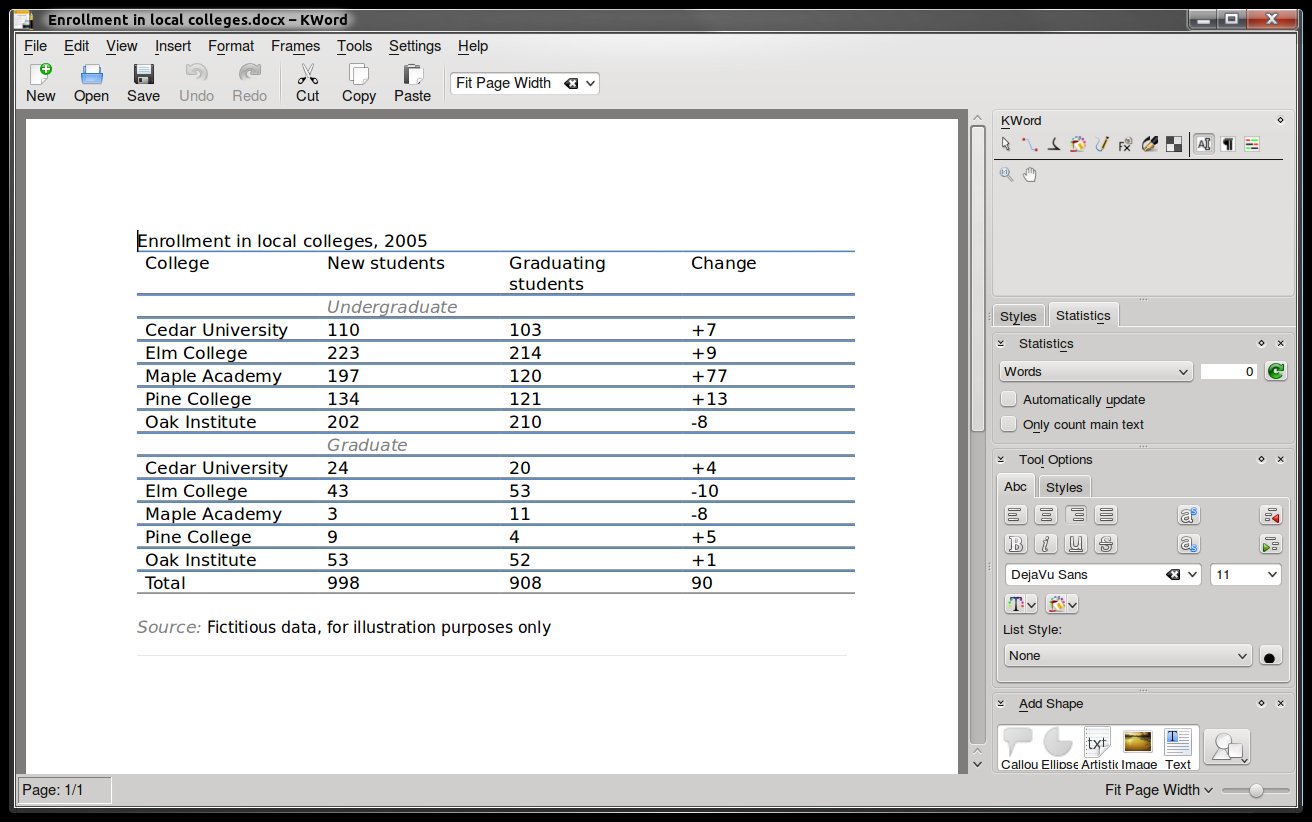Click the Paste toolbar button
Screen dimensions: 1312x822
click(412, 83)
